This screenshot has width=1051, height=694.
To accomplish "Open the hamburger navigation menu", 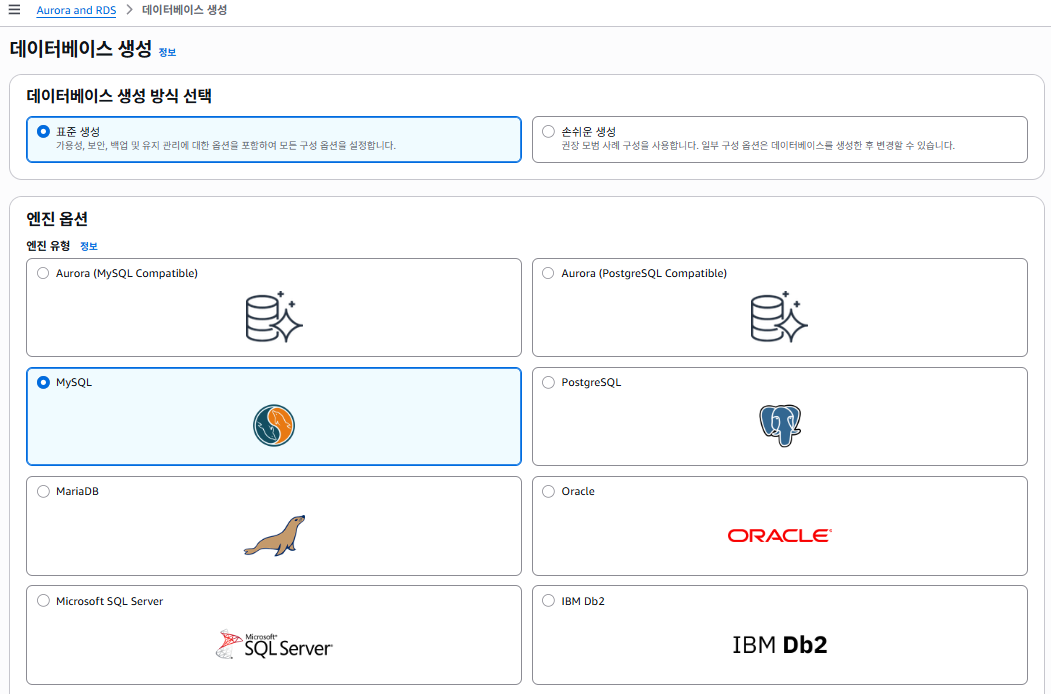I will pyautogui.click(x=14, y=9).
